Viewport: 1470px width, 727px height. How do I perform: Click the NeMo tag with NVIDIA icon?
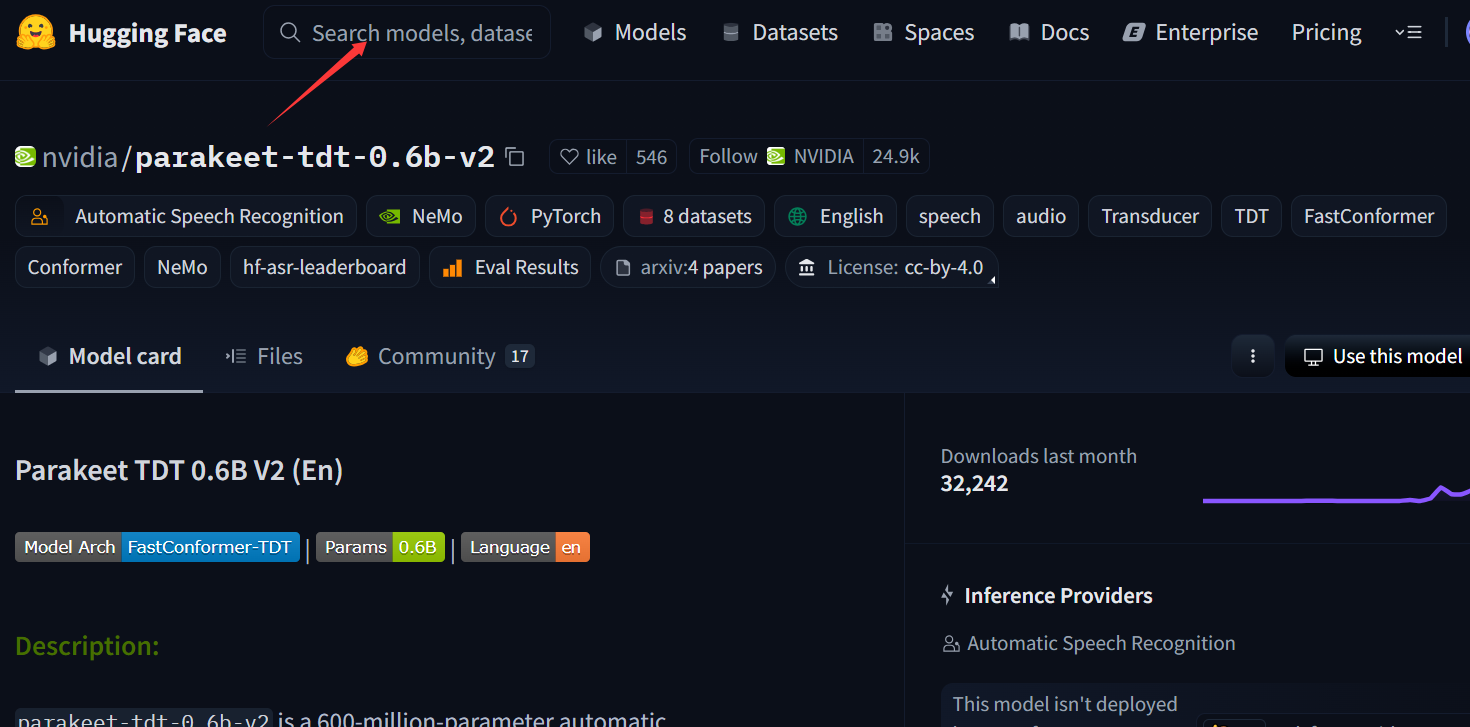point(421,216)
